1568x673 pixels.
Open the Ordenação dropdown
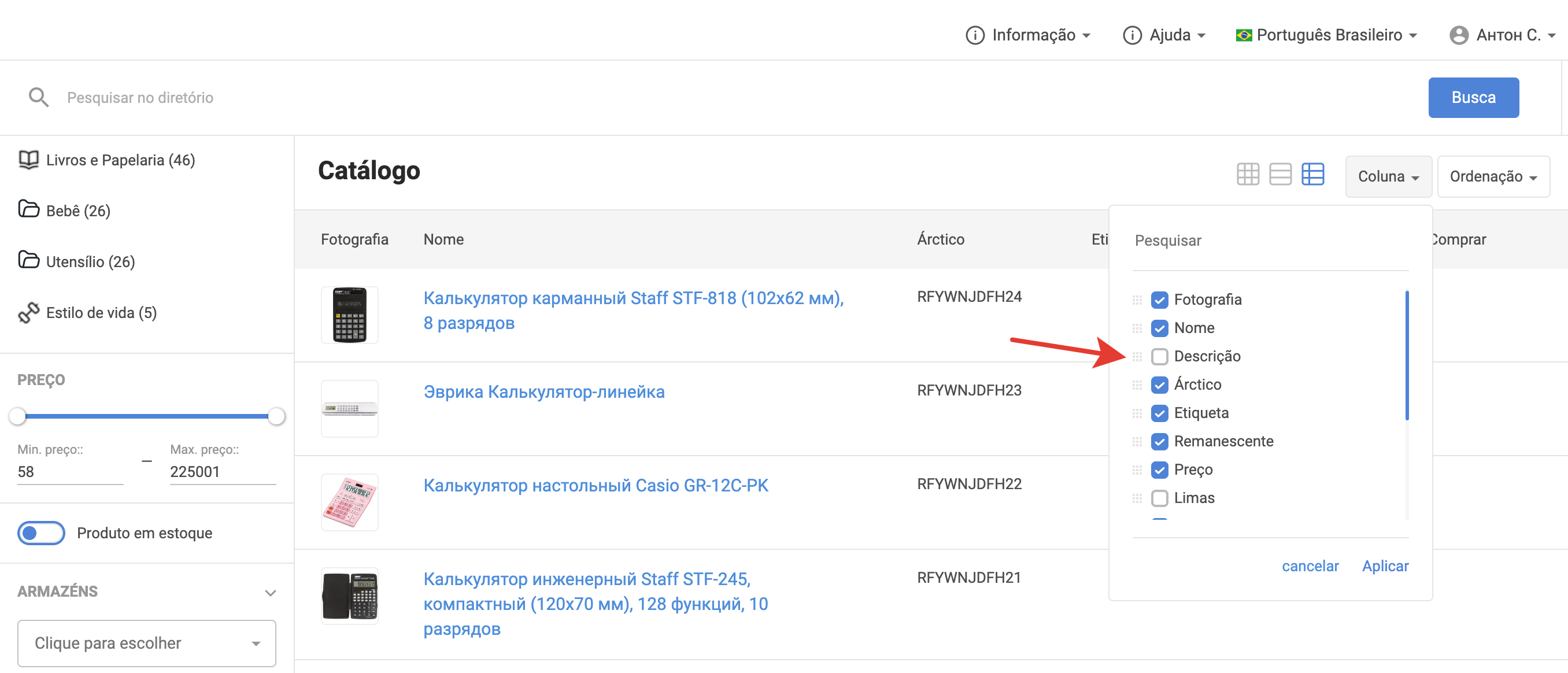[1493, 176]
